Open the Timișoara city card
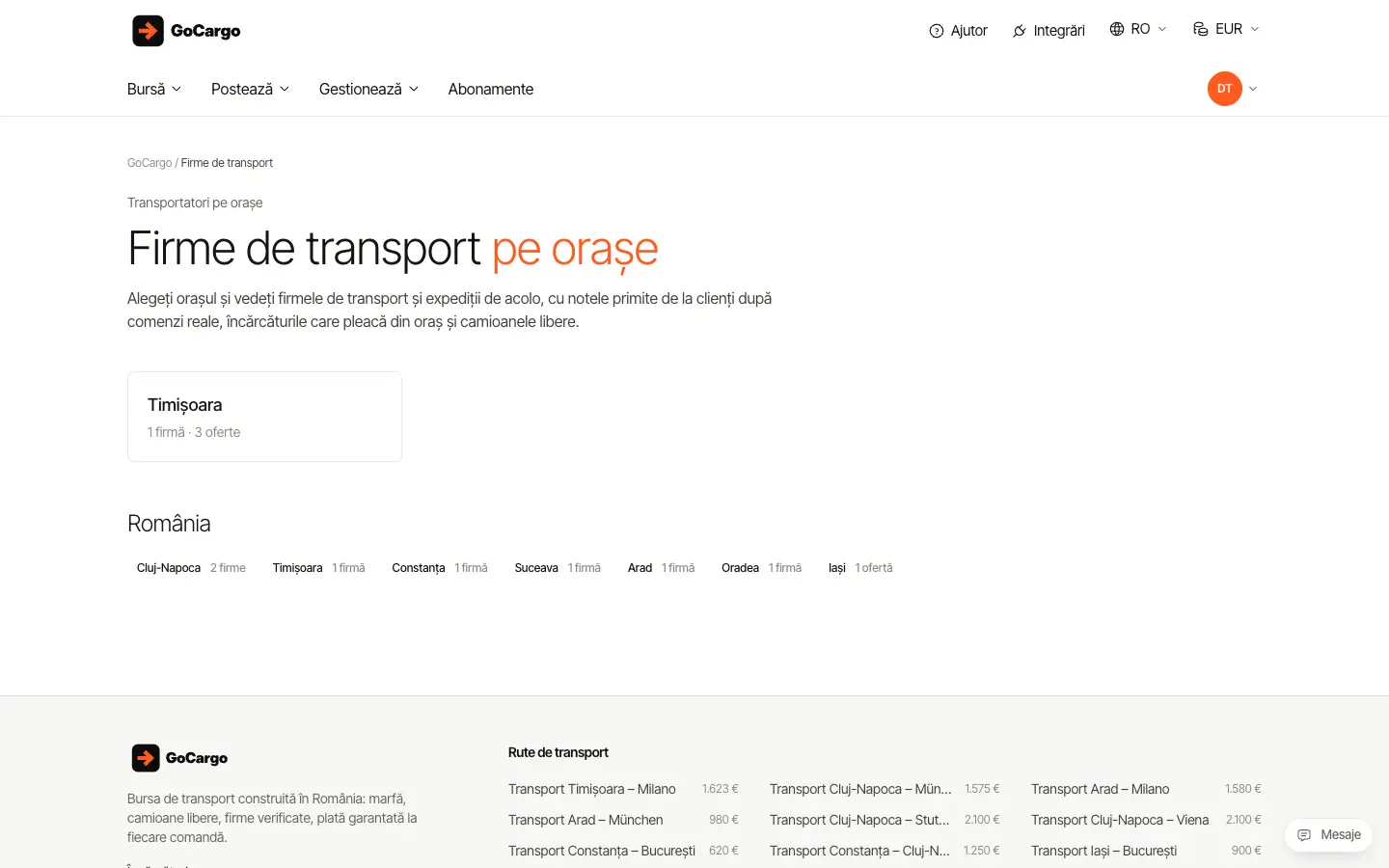The width and height of the screenshot is (1389, 868). click(x=264, y=417)
